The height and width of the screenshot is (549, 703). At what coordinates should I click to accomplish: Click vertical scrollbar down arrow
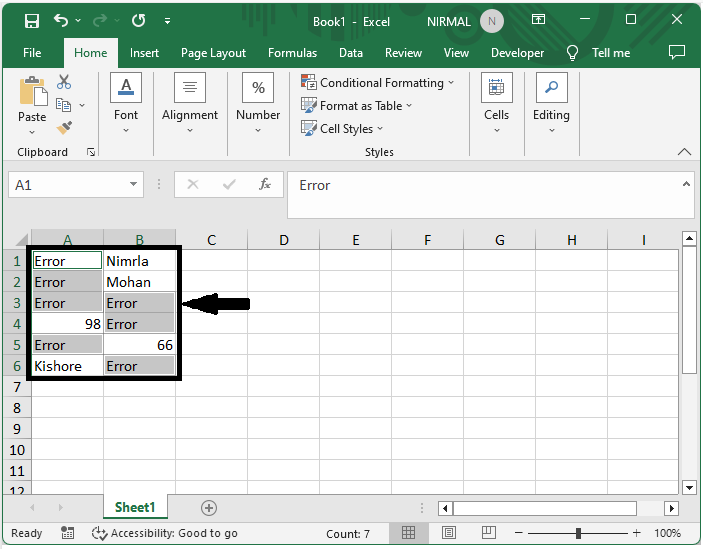[689, 487]
